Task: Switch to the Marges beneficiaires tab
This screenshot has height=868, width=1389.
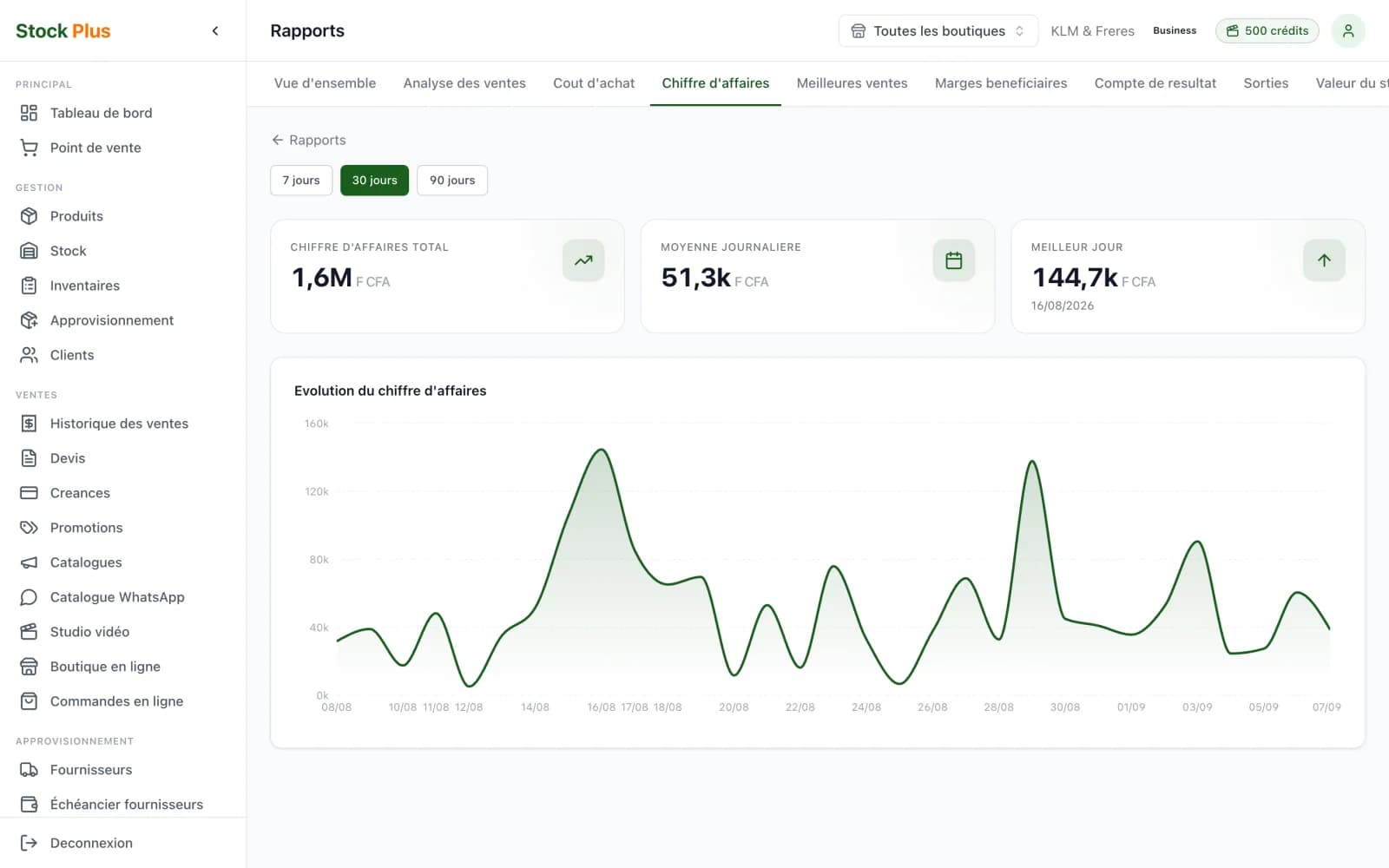Action: coord(1001,83)
